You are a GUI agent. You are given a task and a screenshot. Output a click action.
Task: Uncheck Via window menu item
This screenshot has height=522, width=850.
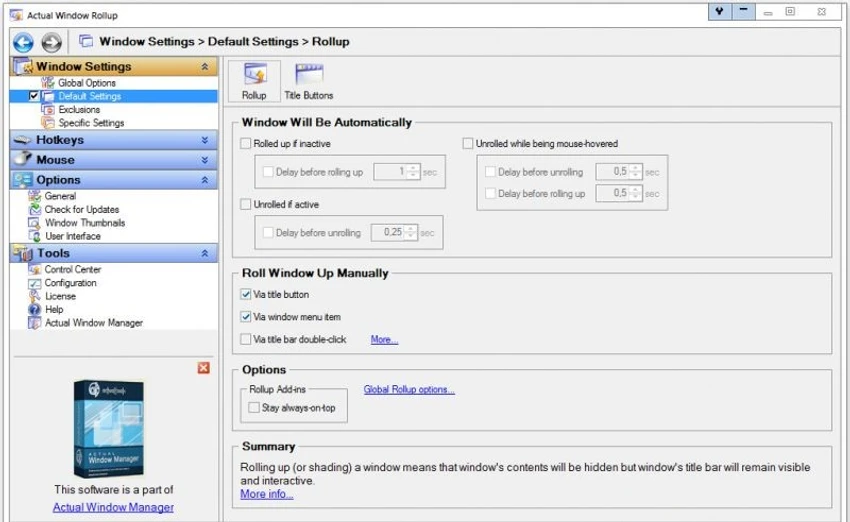(246, 317)
